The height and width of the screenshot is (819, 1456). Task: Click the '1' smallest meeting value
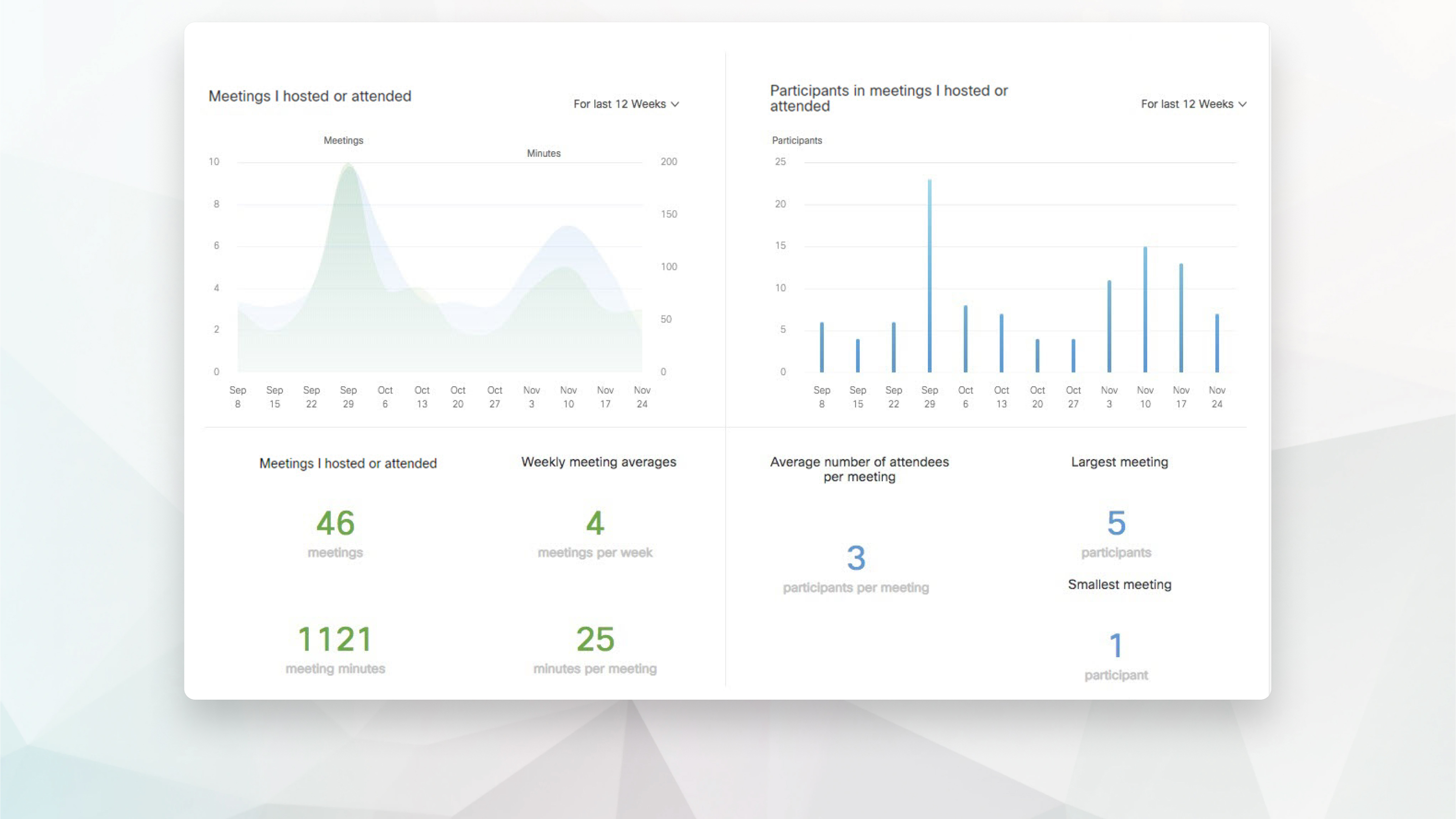click(x=1116, y=646)
